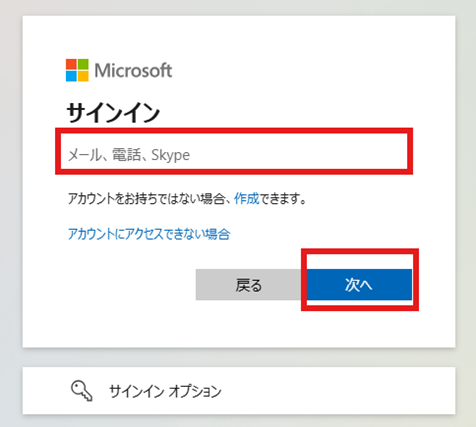476x427 pixels.
Task: Click empty area of sign-in options panel
Action: click(x=333, y=391)
